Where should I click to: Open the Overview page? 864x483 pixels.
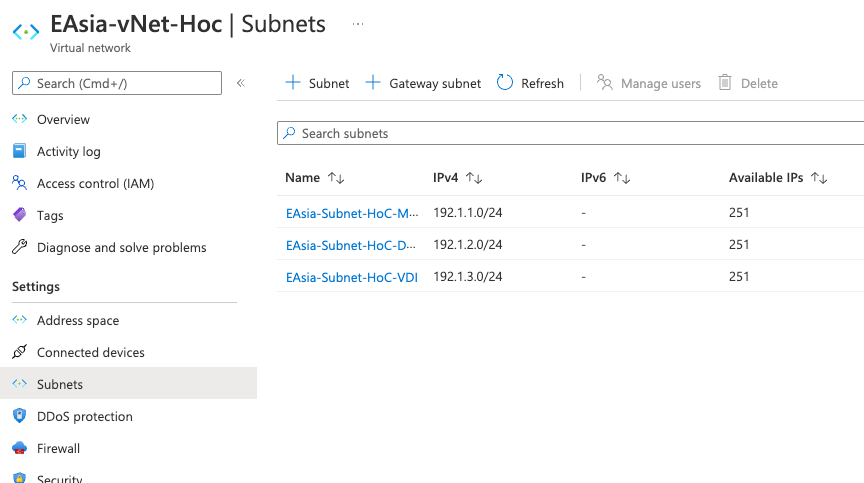pyautogui.click(x=63, y=120)
